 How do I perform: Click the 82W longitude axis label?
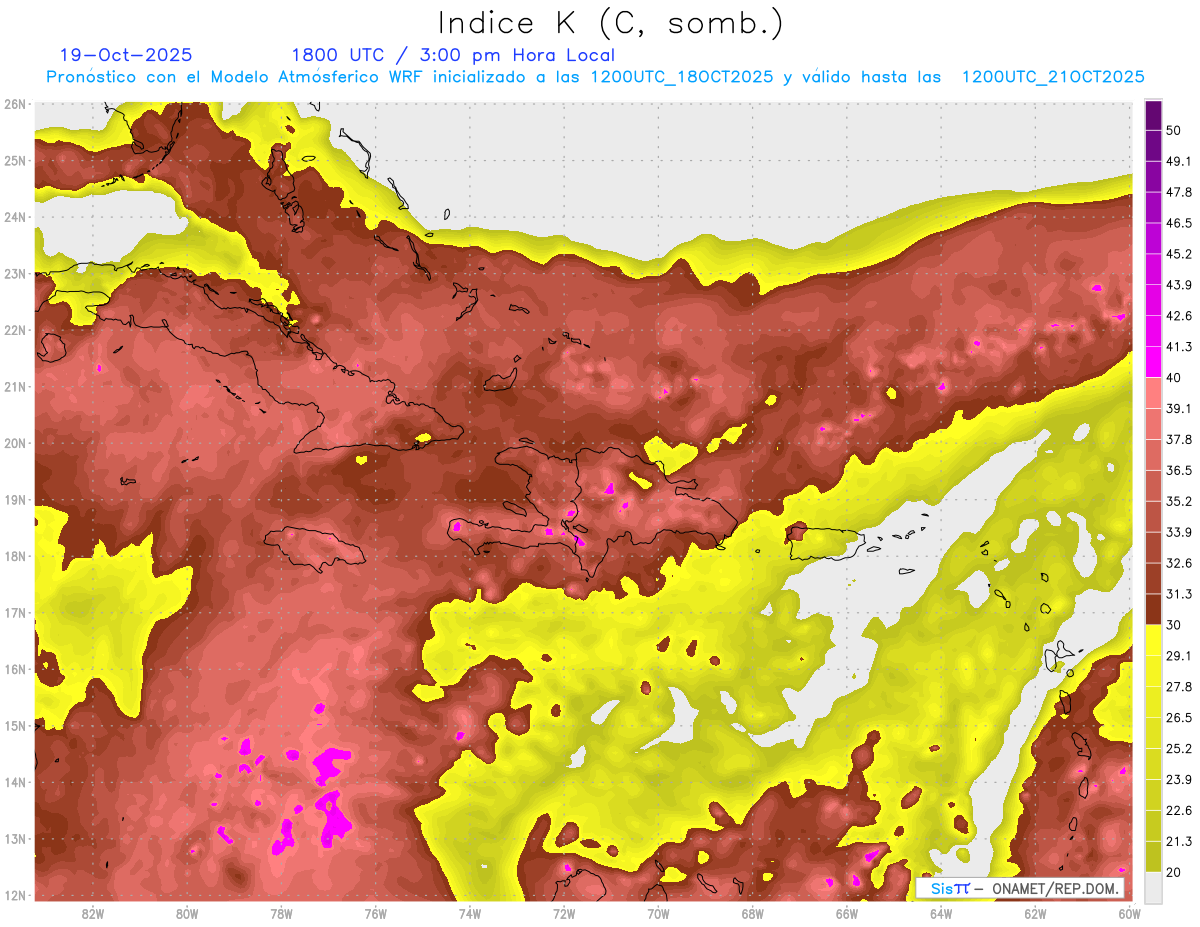[93, 913]
